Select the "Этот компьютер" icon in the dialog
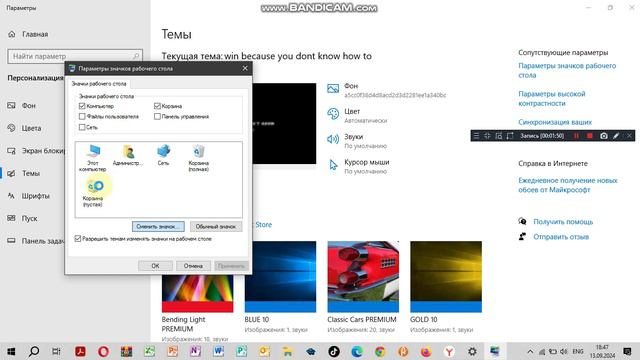The height and width of the screenshot is (360, 640). point(93,158)
